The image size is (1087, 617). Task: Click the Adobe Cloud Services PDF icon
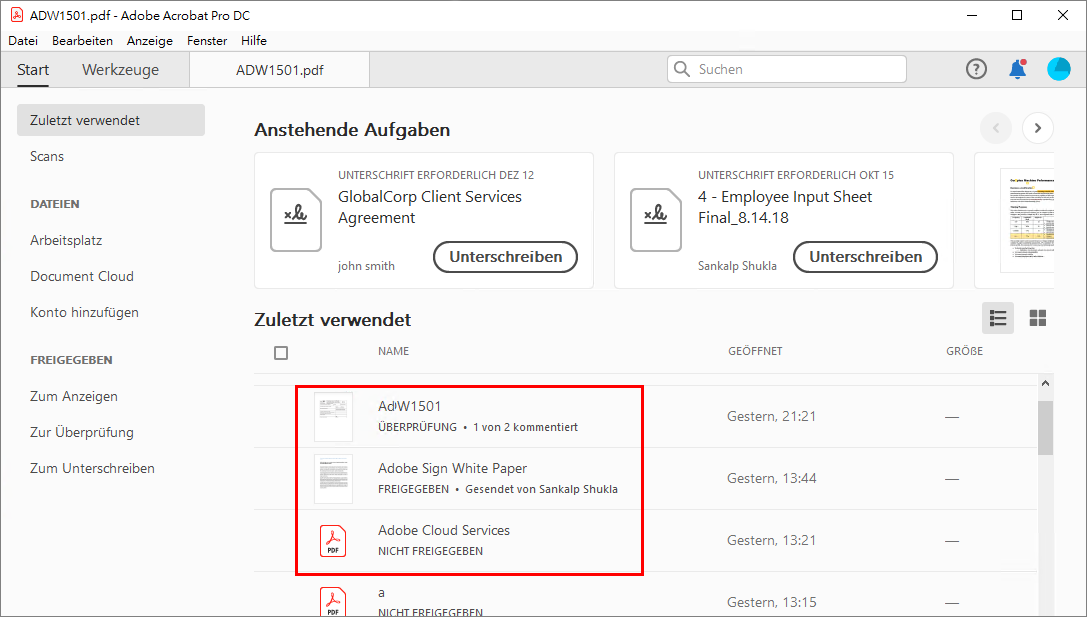point(333,540)
